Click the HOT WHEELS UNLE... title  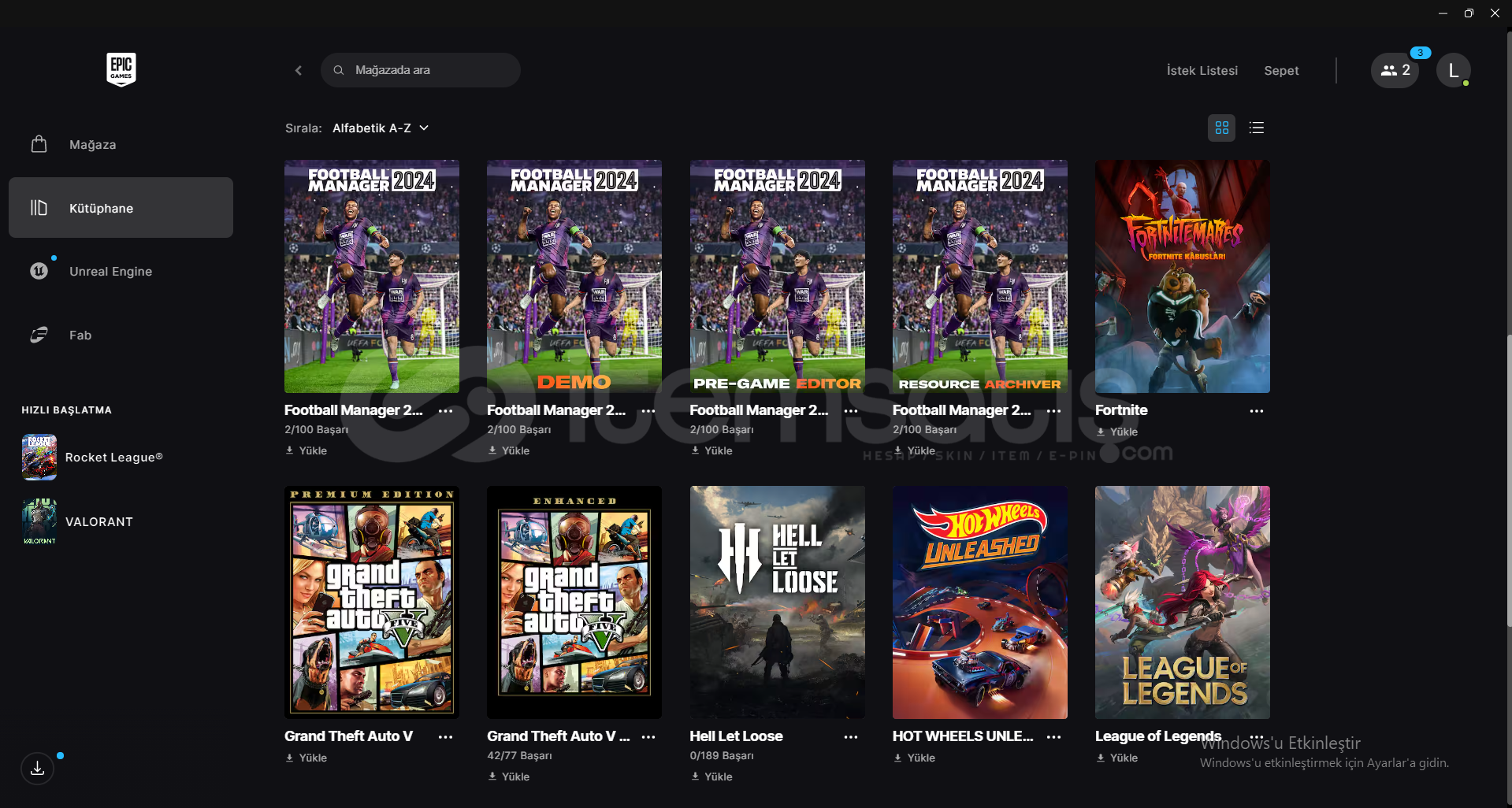[x=963, y=736]
